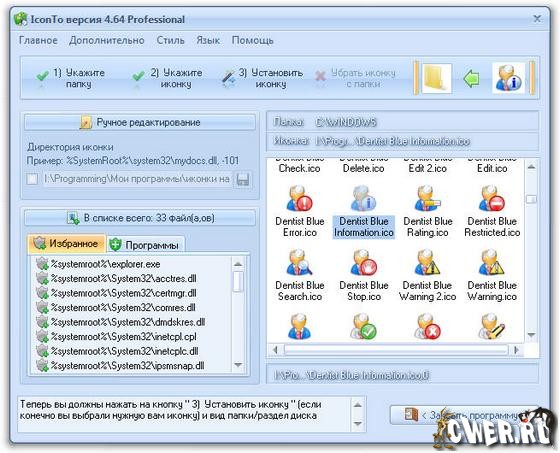Select %systemroot%\explorer.exe in list
Screen dimensions: 560x453
pyautogui.click(x=105, y=264)
